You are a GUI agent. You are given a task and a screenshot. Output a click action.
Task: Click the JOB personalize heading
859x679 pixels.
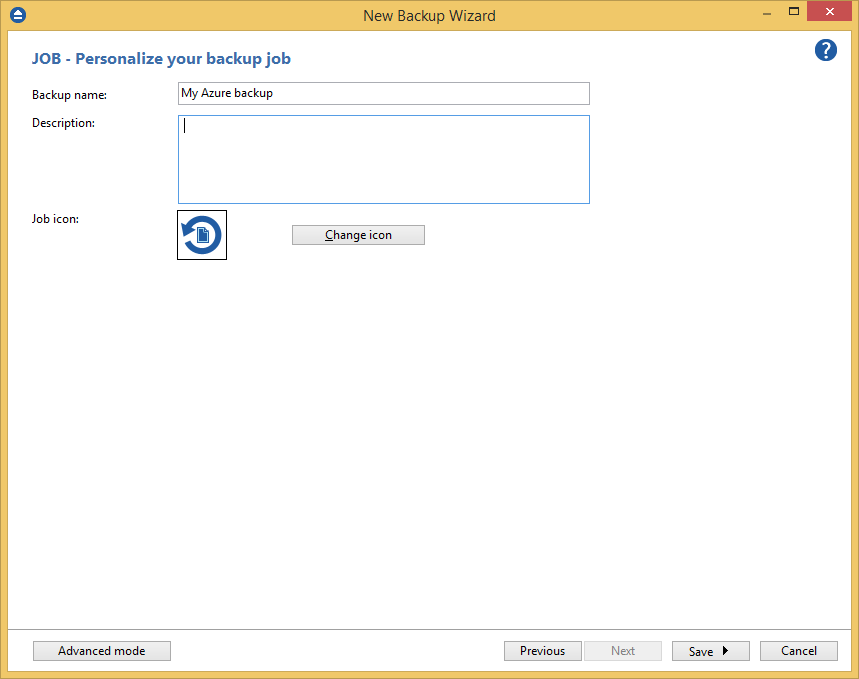tap(161, 58)
